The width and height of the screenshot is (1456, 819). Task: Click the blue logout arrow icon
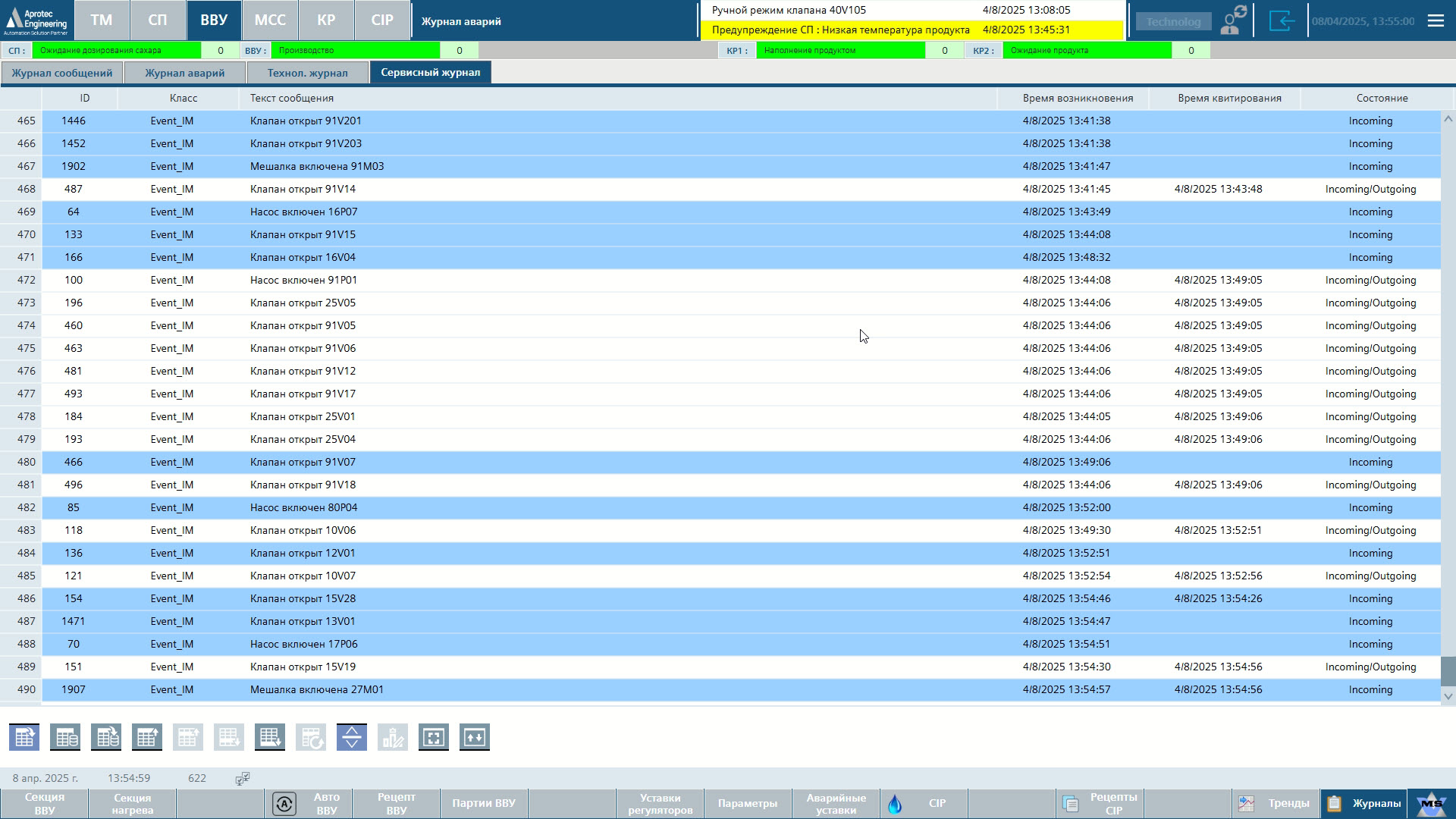click(1281, 20)
